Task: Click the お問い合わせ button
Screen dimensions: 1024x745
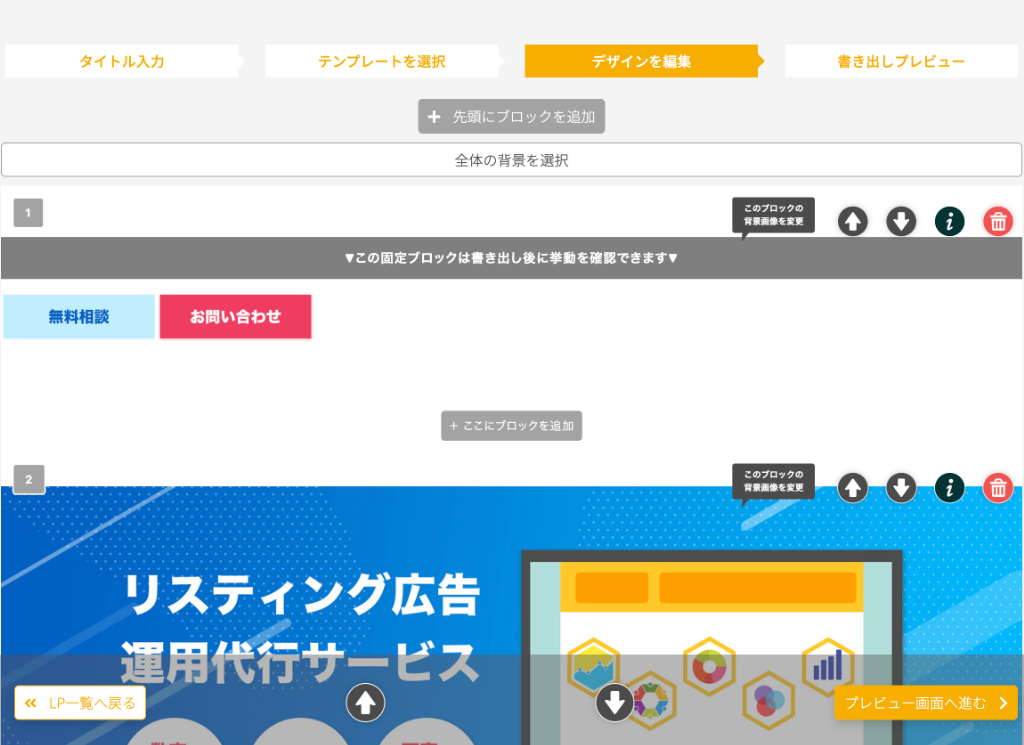Action: 235,317
